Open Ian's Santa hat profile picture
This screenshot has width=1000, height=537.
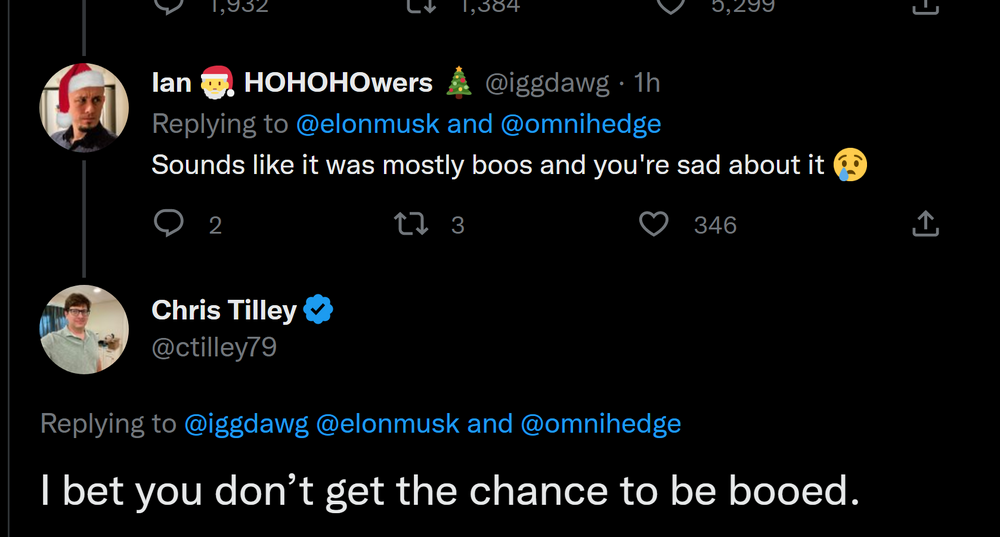pyautogui.click(x=84, y=105)
